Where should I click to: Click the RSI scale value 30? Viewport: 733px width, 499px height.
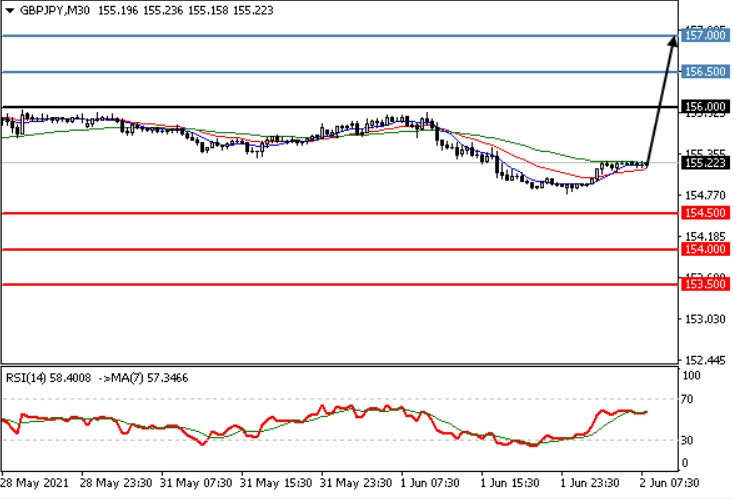pos(687,440)
